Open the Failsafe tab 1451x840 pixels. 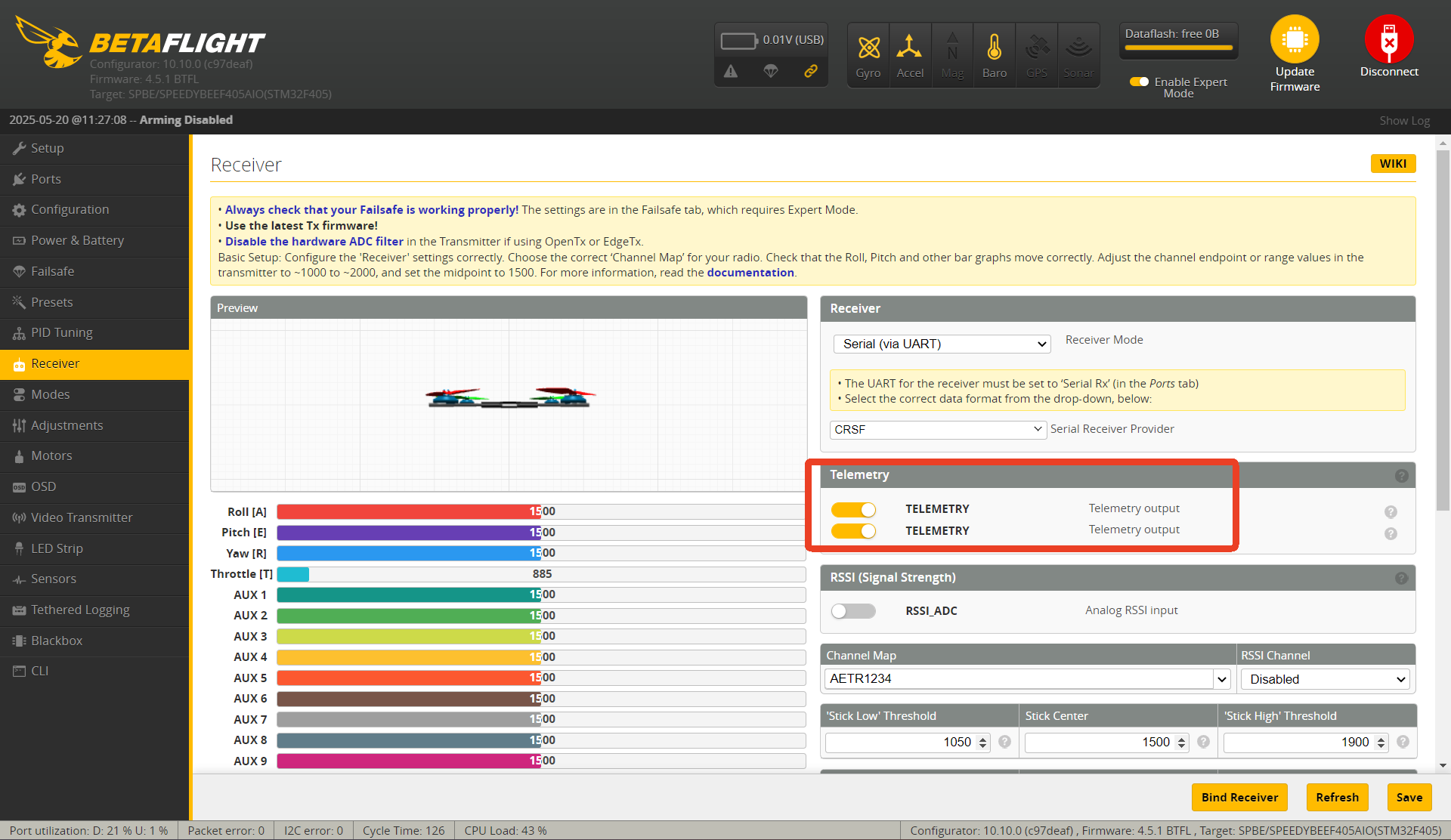94,272
